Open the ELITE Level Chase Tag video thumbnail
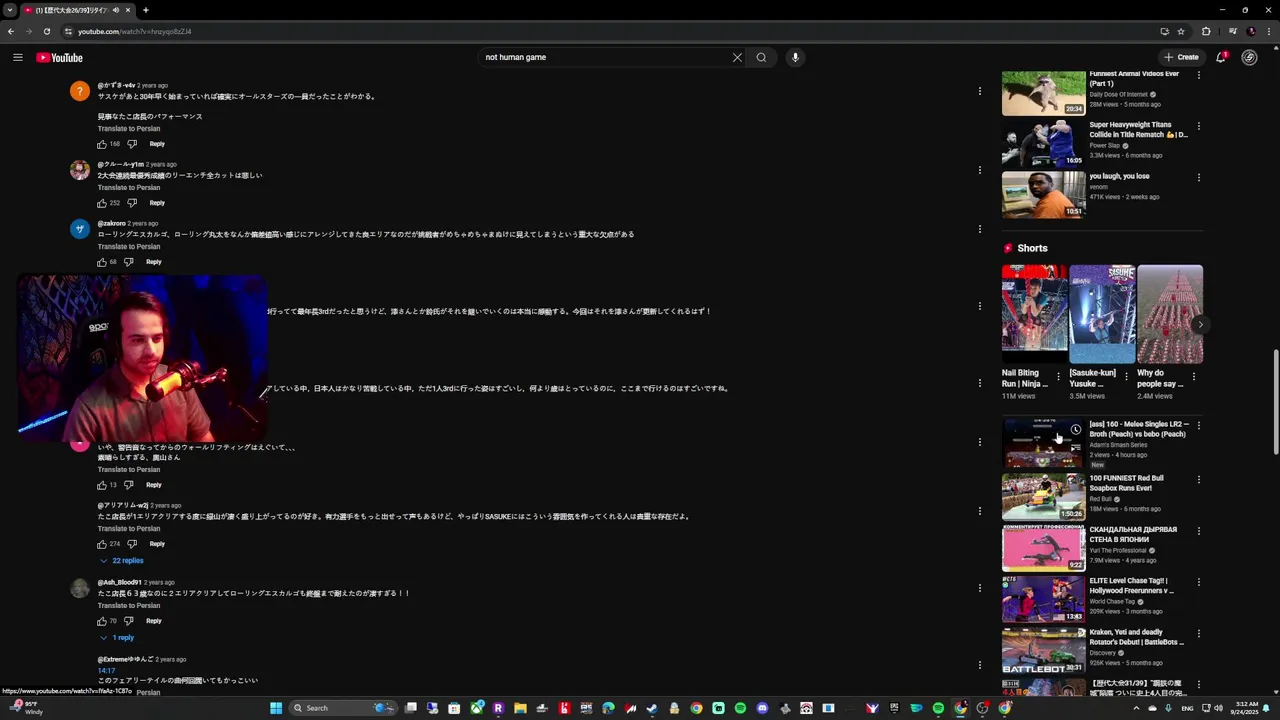The height and width of the screenshot is (720, 1280). coord(1043,600)
